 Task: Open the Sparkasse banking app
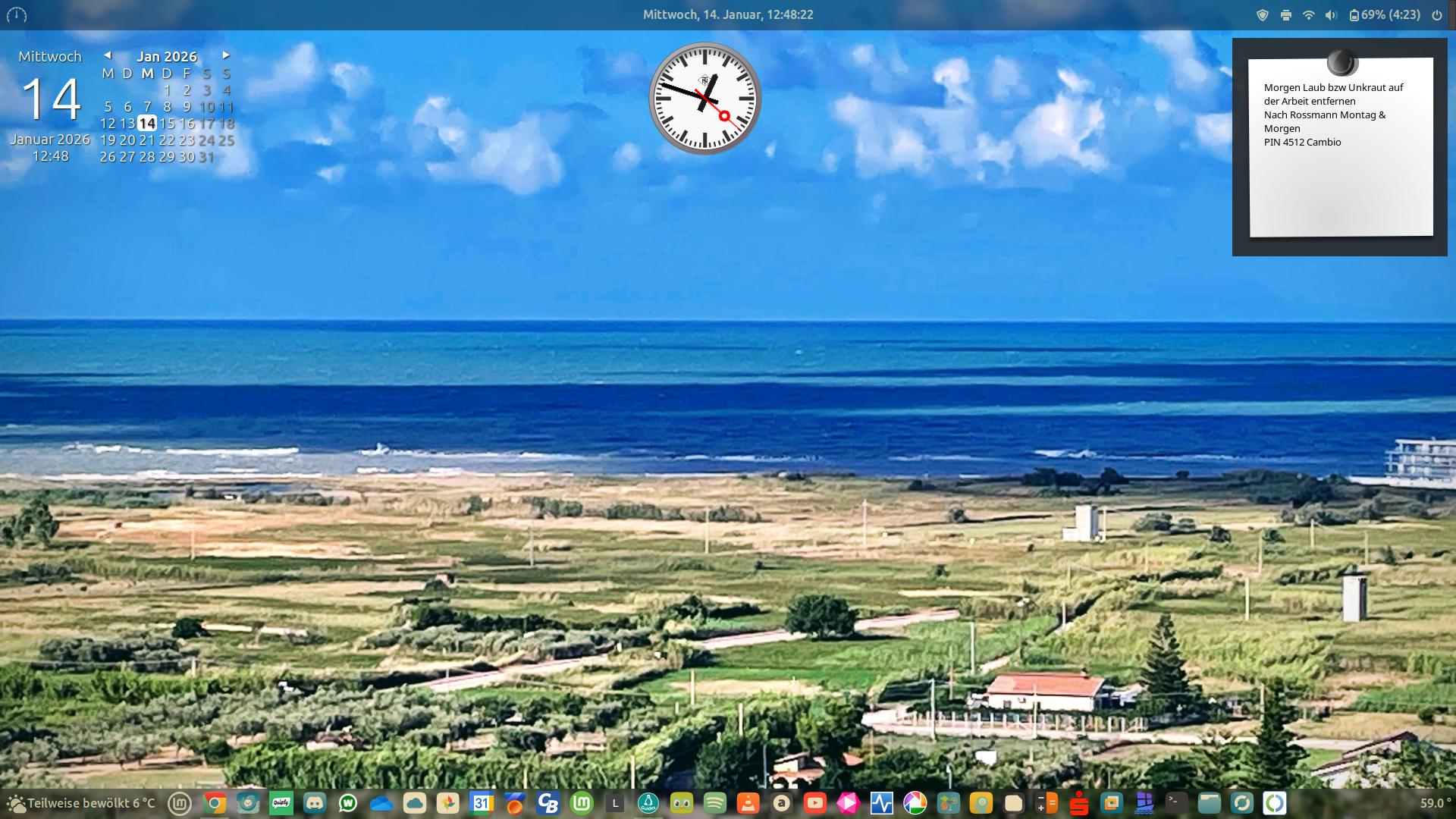tap(1079, 803)
